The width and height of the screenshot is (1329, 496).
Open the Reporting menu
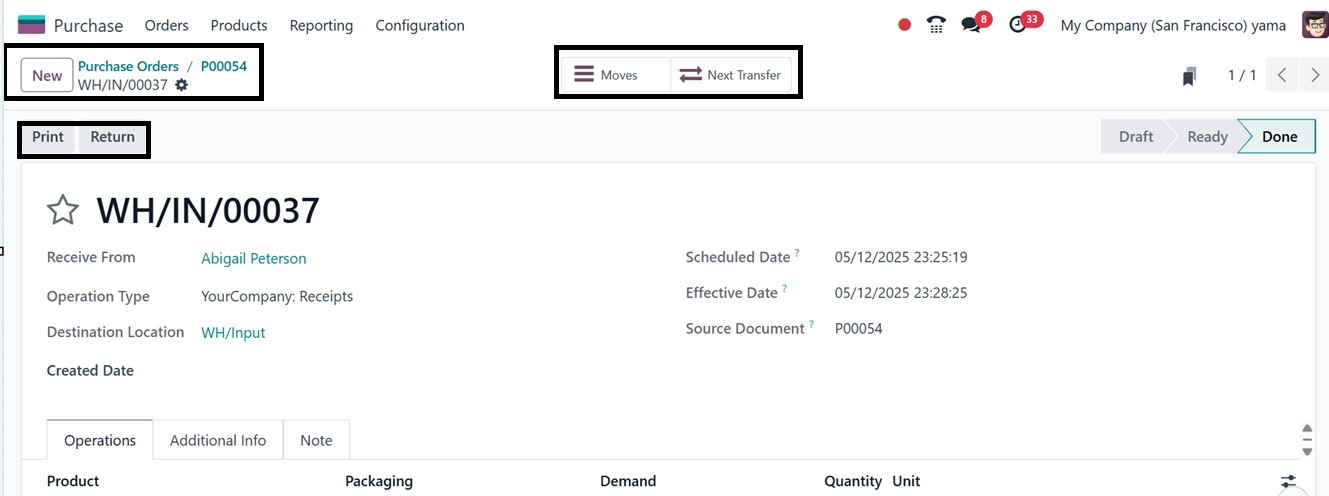[x=321, y=25]
